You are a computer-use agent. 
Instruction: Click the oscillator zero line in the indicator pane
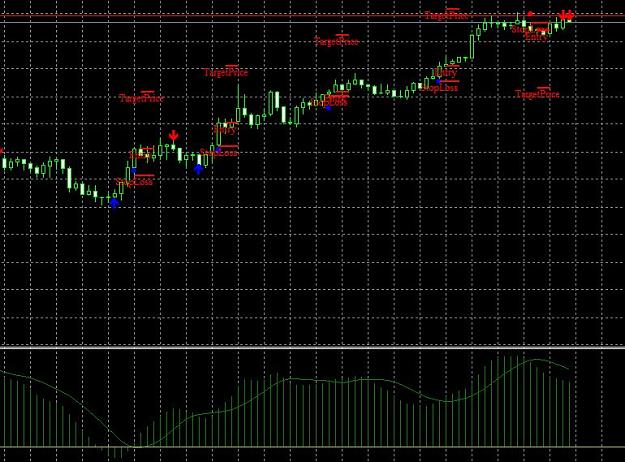tap(312, 447)
